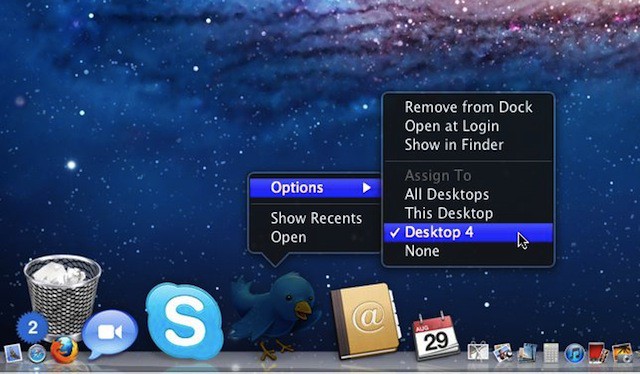This screenshot has height=374, width=640.
Task: Launch Skype from the Dock
Action: pyautogui.click(x=184, y=320)
